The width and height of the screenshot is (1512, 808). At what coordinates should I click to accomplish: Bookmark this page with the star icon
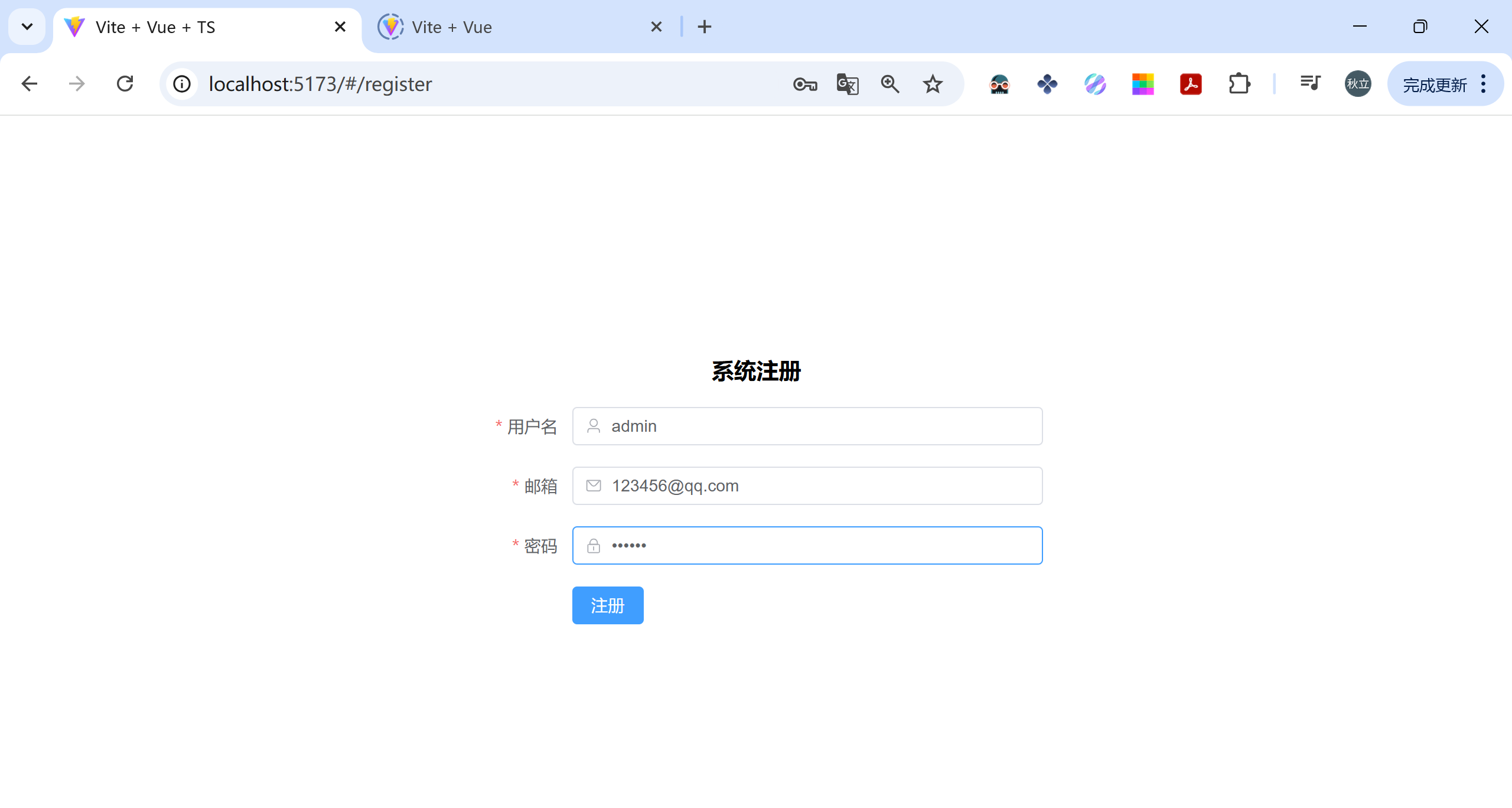click(x=932, y=84)
